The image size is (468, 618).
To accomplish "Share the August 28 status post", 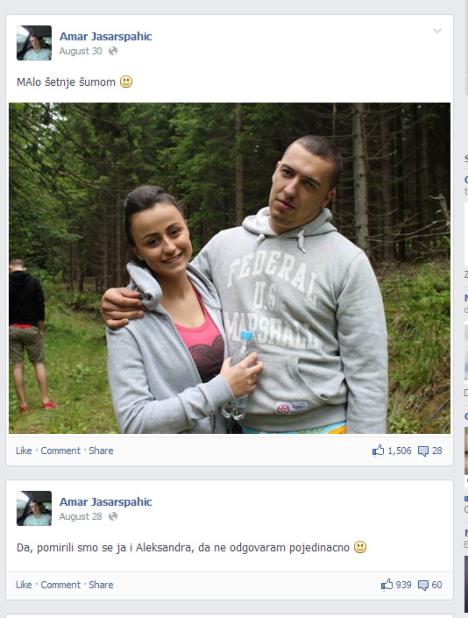I will point(101,584).
